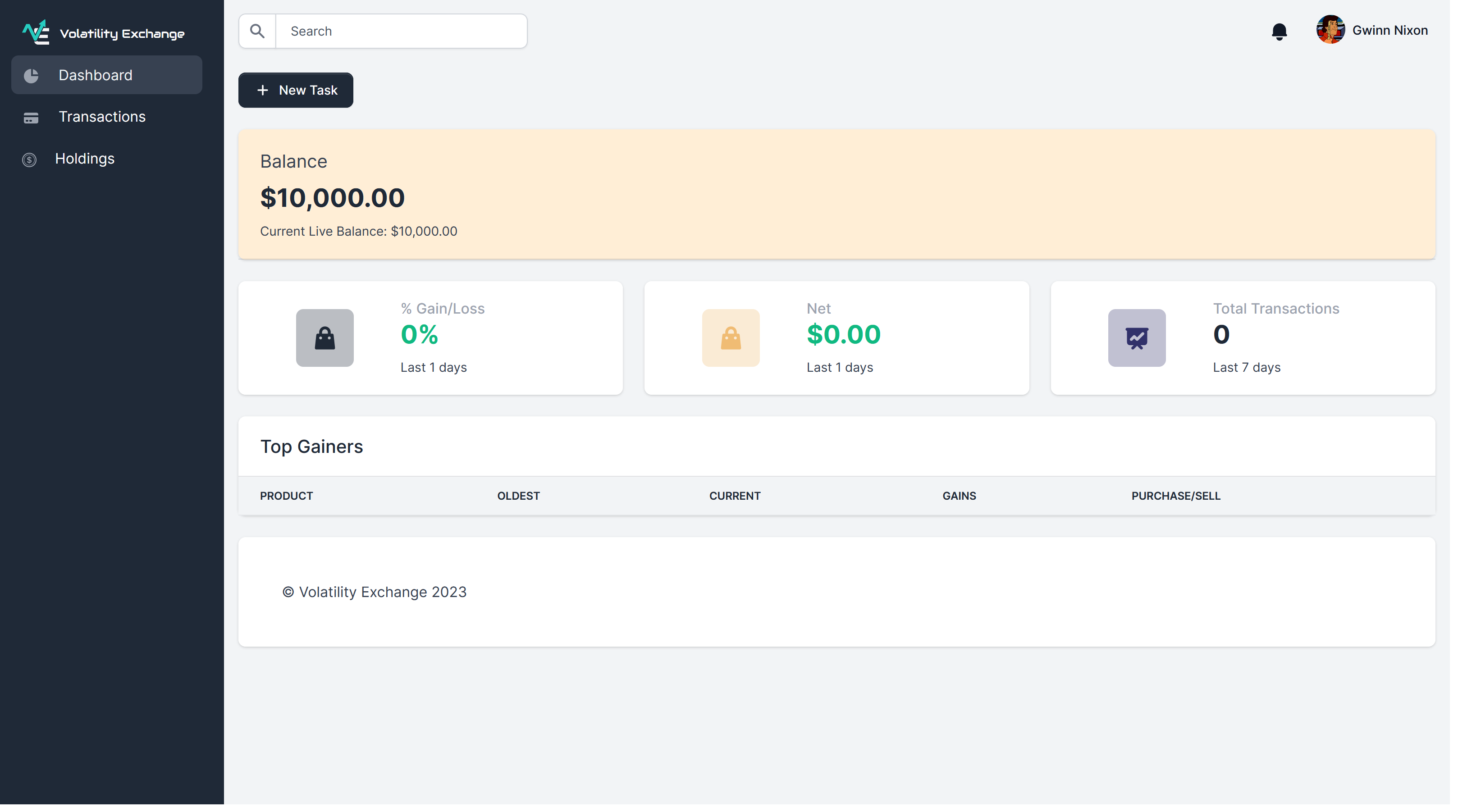Click the Holdings dollar coin icon

29,161
